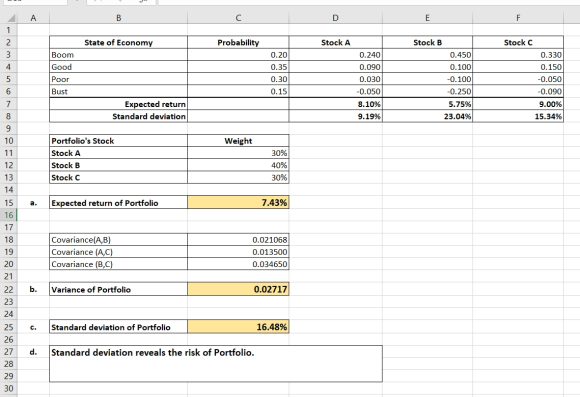Select column F header

tap(518, 18)
